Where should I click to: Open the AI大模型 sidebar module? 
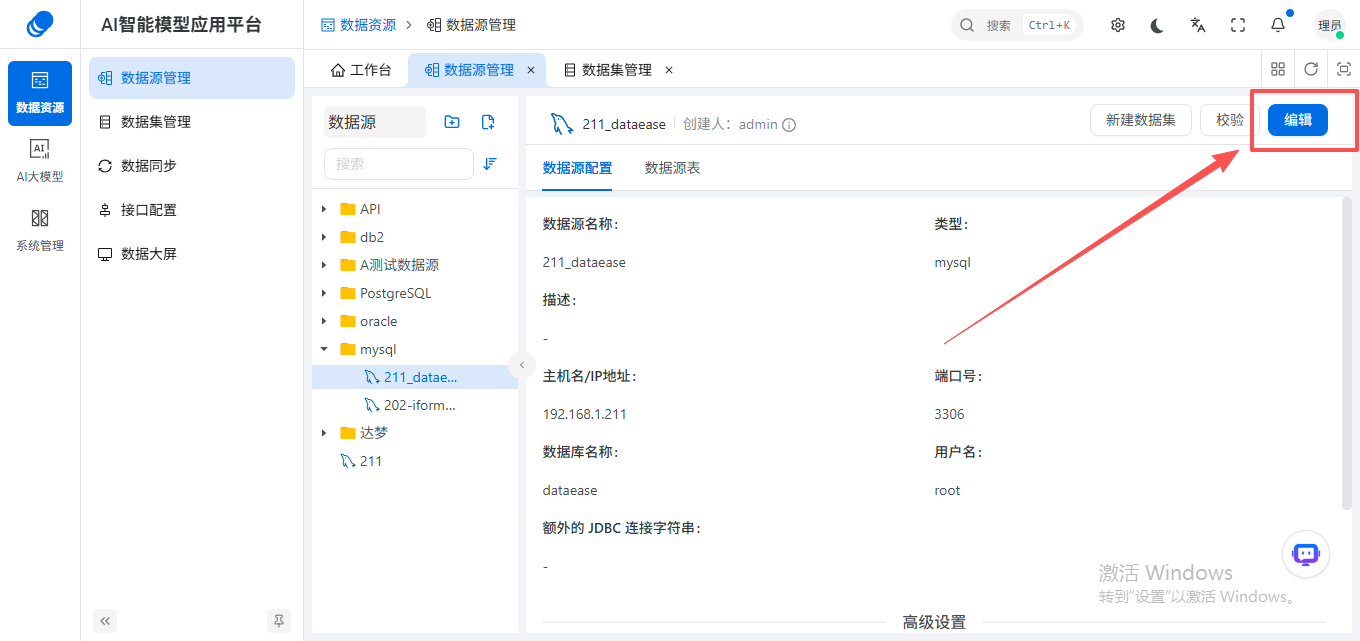(40, 161)
